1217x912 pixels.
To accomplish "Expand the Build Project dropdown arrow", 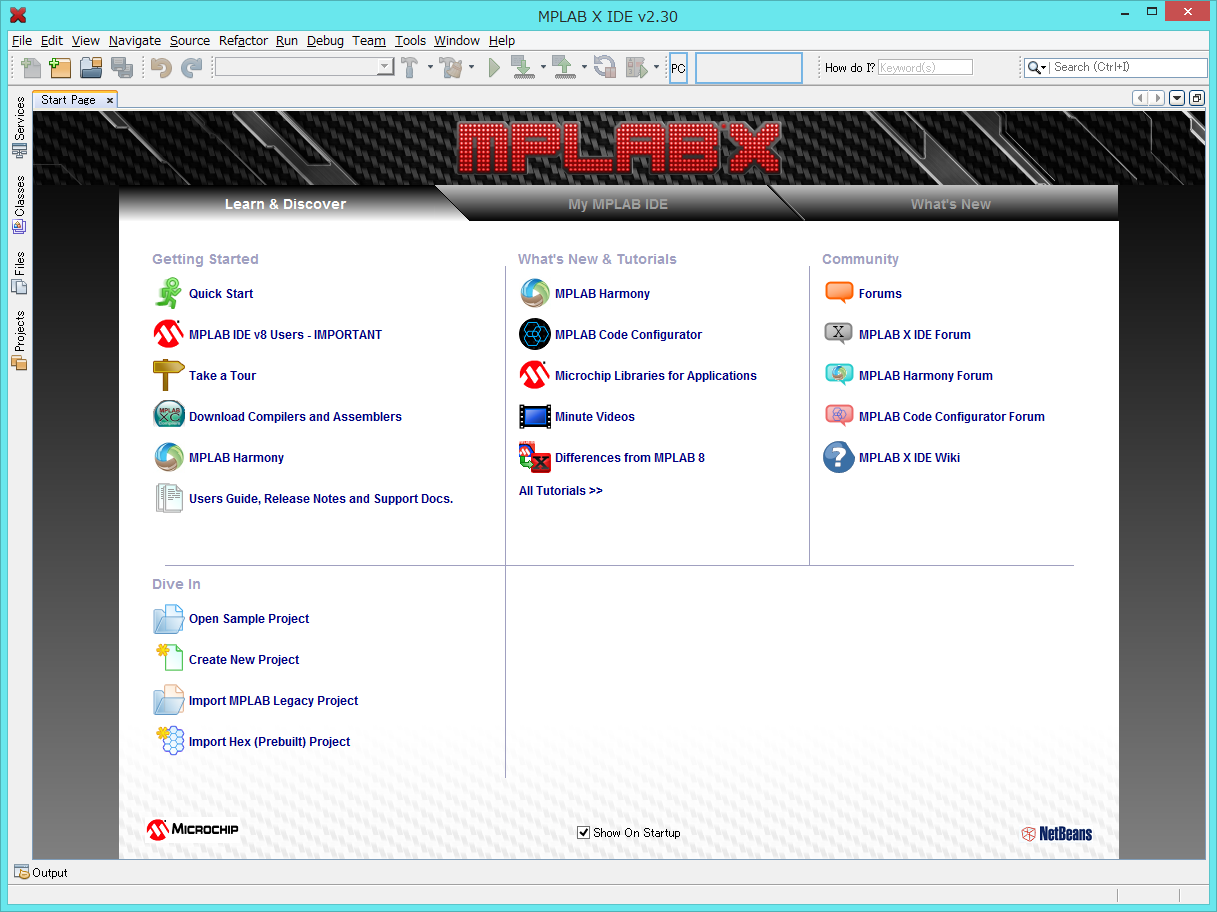I will (x=430, y=68).
